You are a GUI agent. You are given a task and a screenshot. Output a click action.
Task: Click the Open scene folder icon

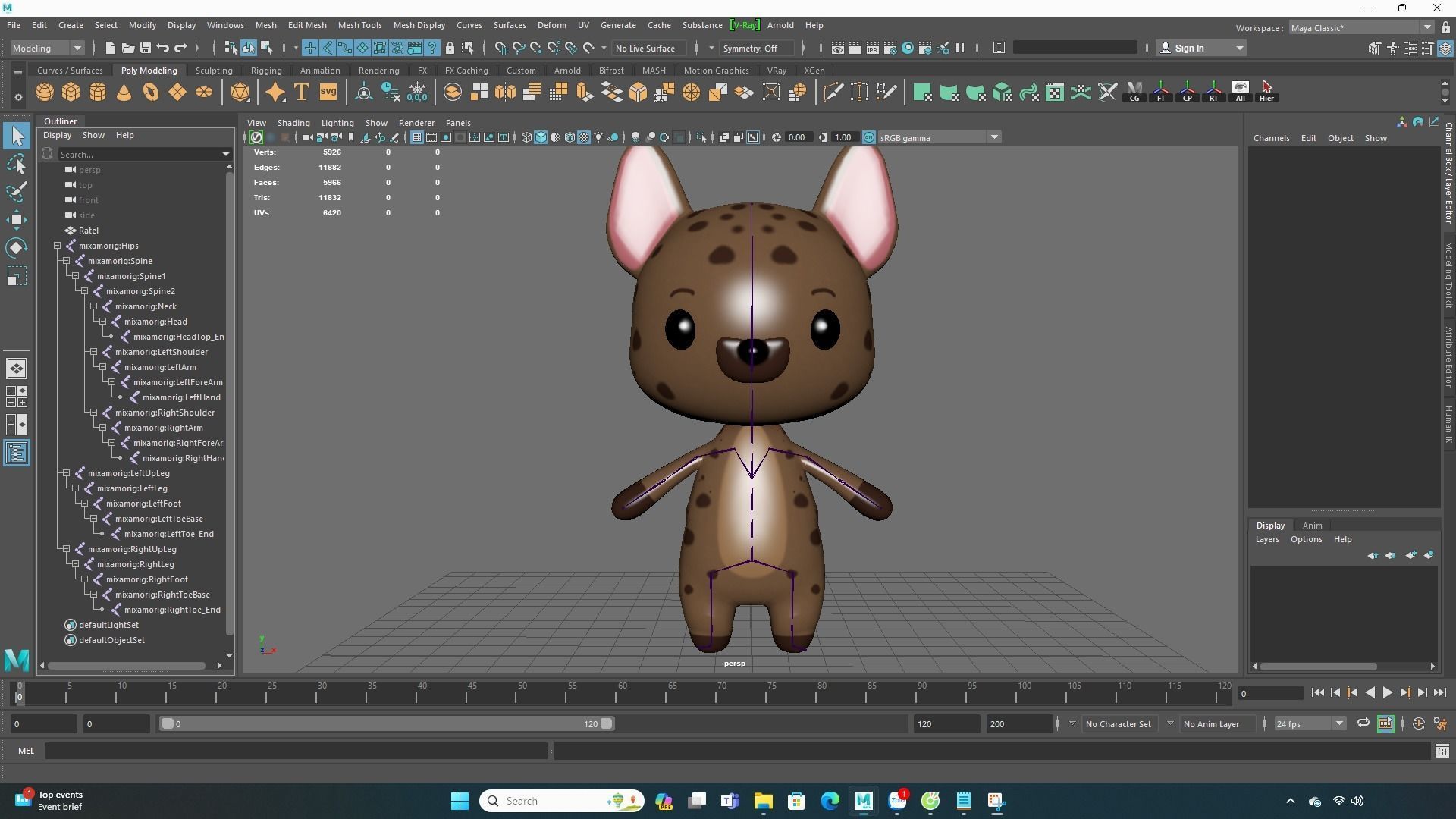click(127, 48)
